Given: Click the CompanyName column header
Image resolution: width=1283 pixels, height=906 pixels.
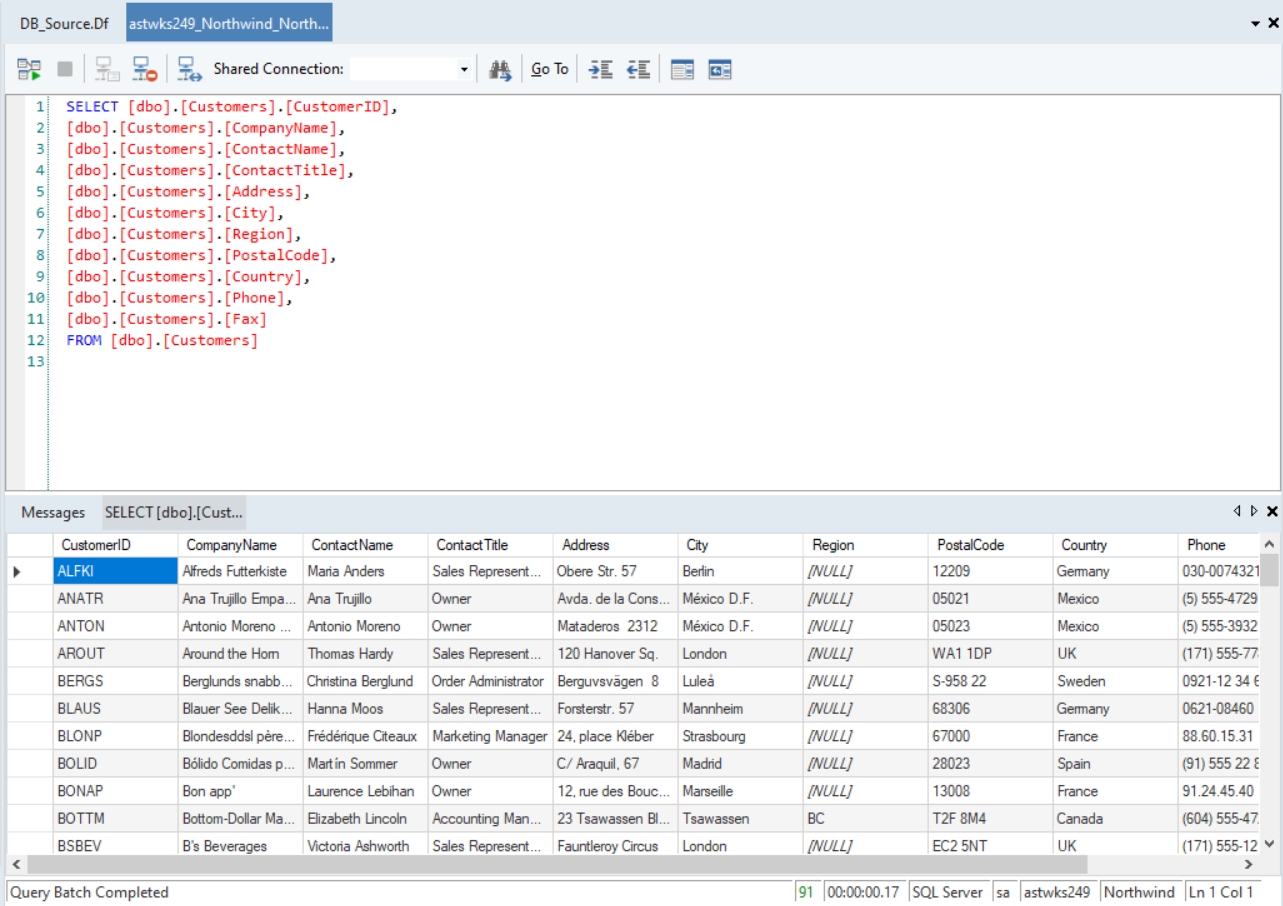Looking at the screenshot, I should click(x=231, y=545).
